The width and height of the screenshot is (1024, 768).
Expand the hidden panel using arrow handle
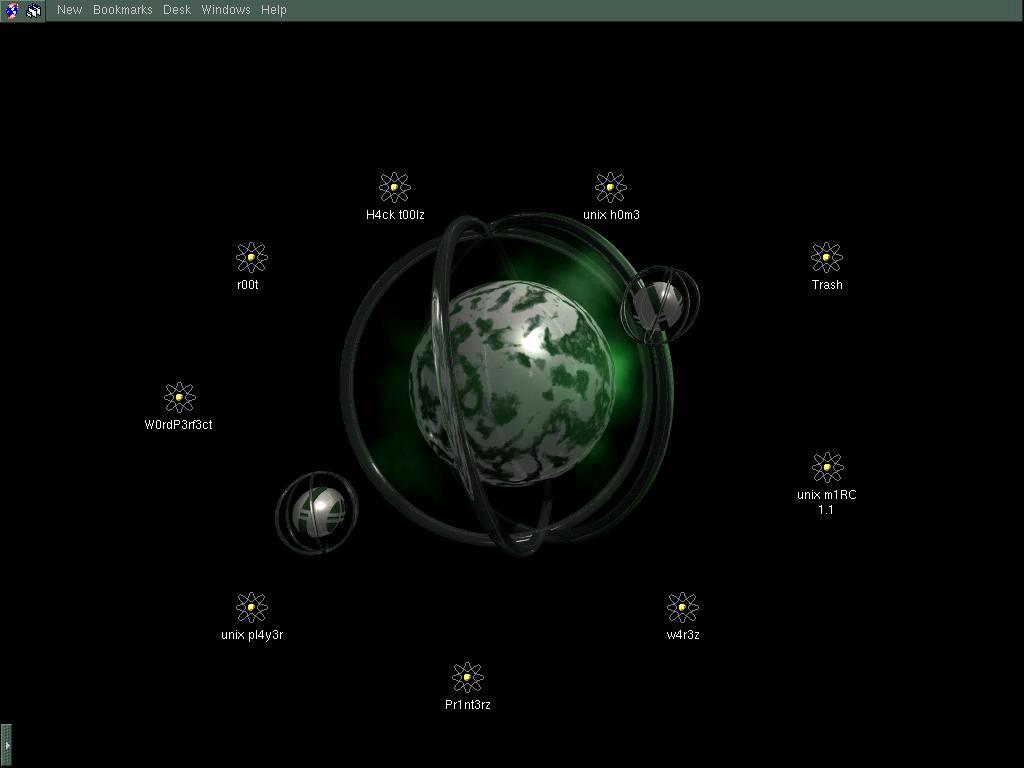6,745
